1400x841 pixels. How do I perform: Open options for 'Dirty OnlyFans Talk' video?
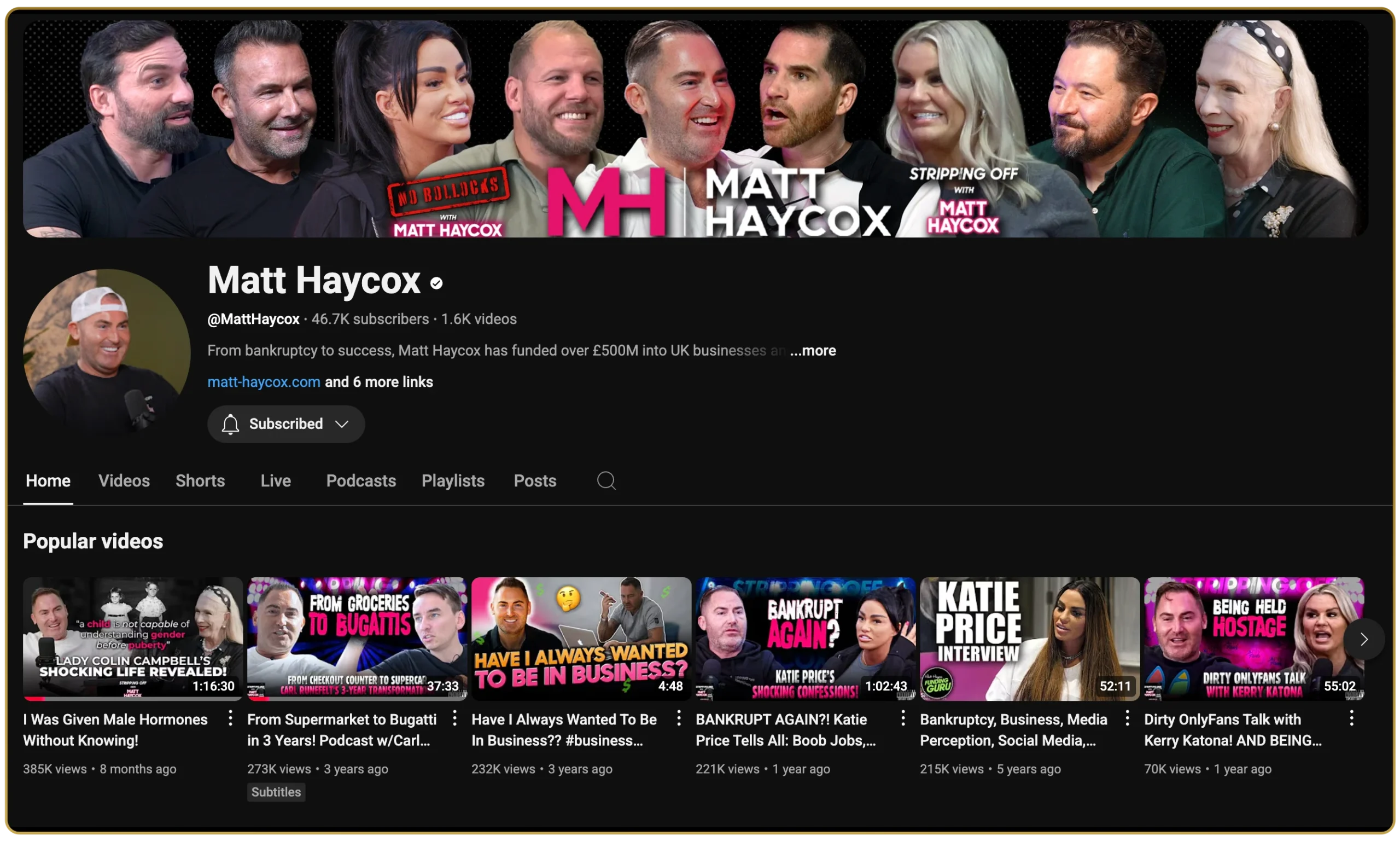click(1351, 718)
